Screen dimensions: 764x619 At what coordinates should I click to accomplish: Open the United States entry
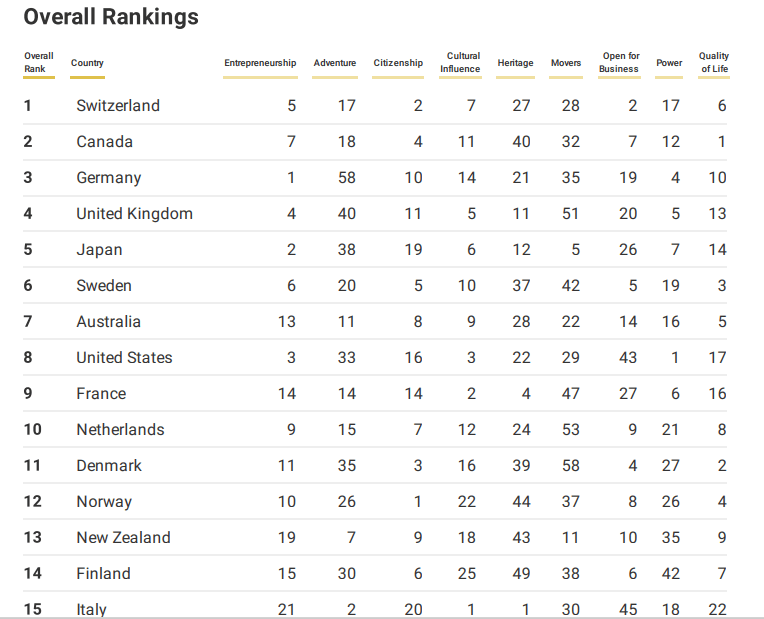tap(124, 358)
